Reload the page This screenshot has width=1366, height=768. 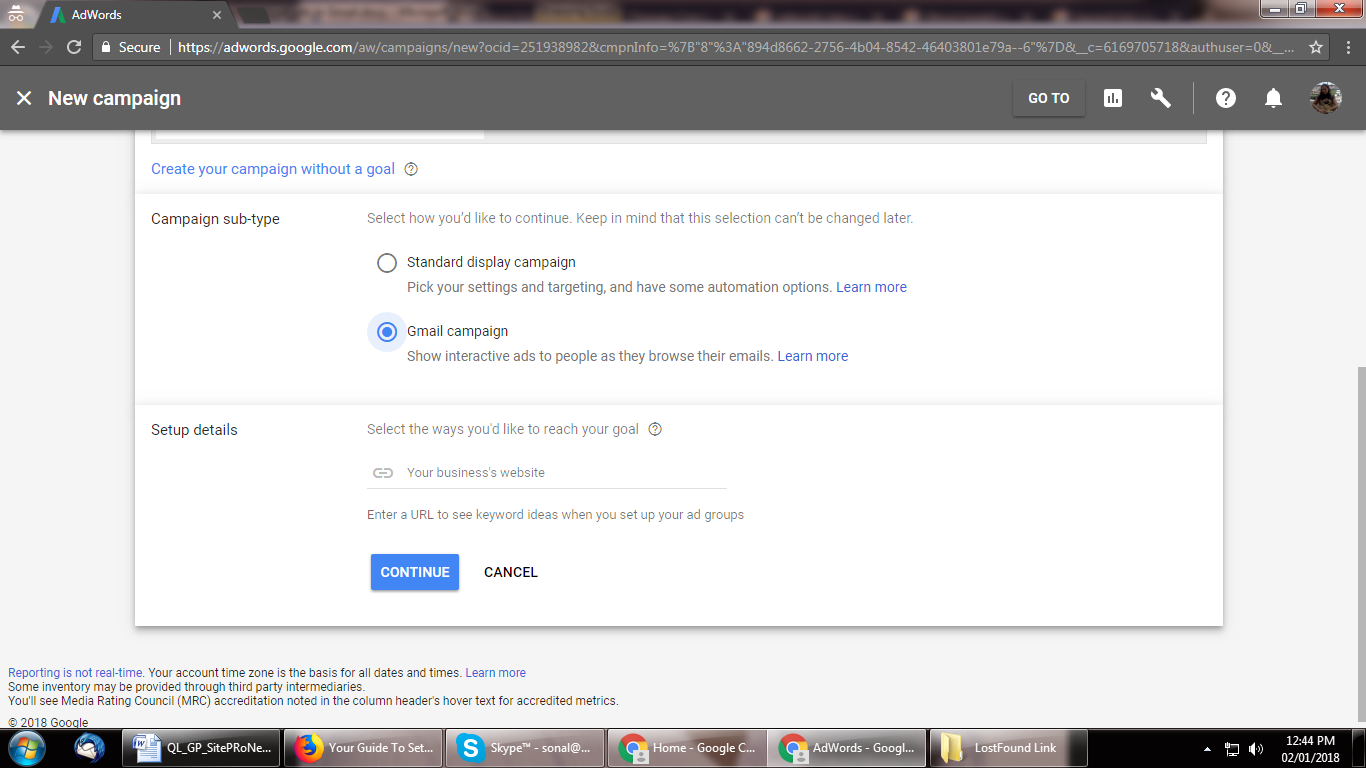[74, 47]
